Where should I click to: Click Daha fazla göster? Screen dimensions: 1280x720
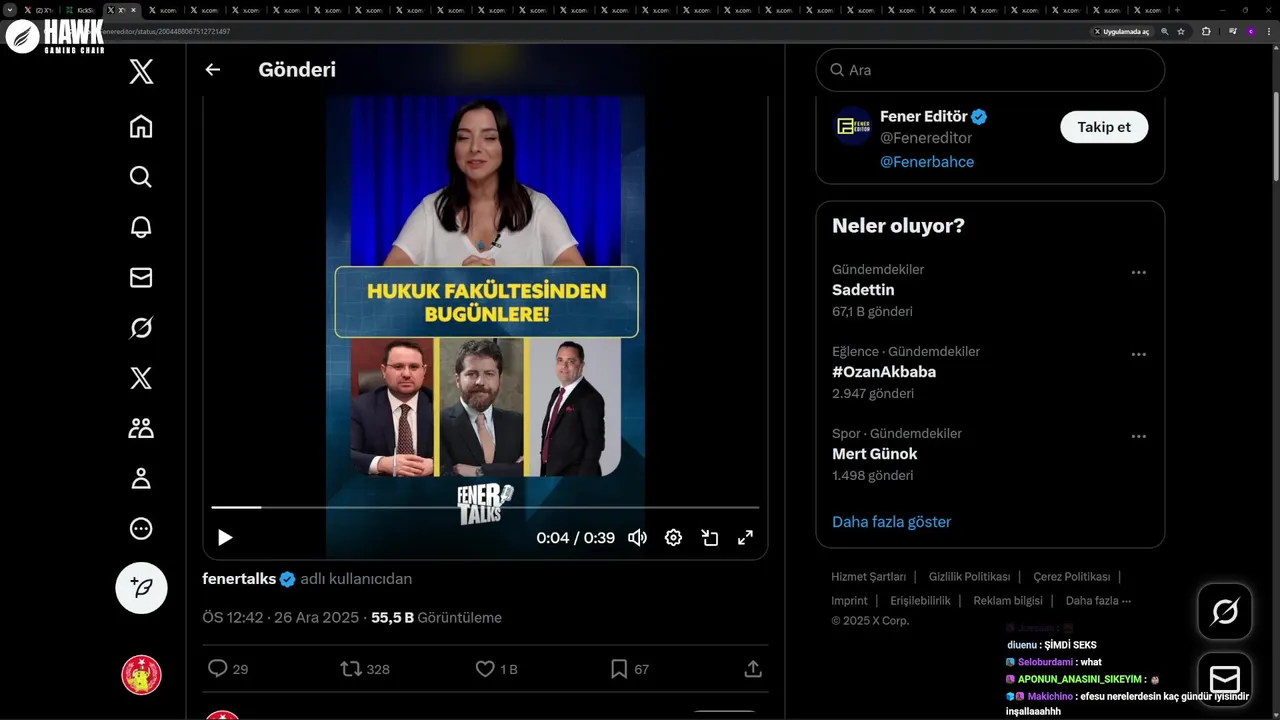click(x=891, y=522)
